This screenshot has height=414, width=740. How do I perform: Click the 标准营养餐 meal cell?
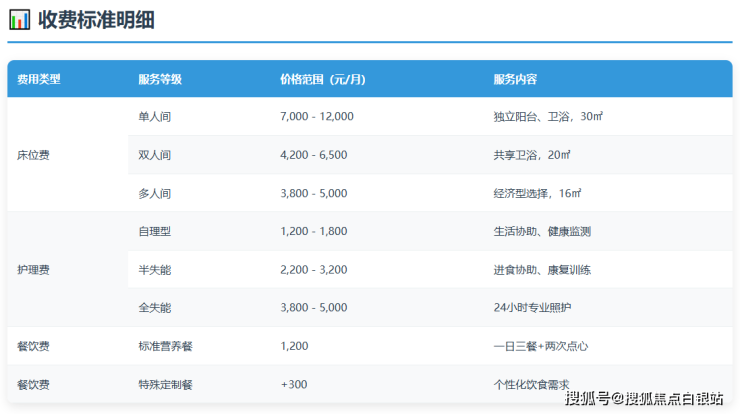coord(165,346)
